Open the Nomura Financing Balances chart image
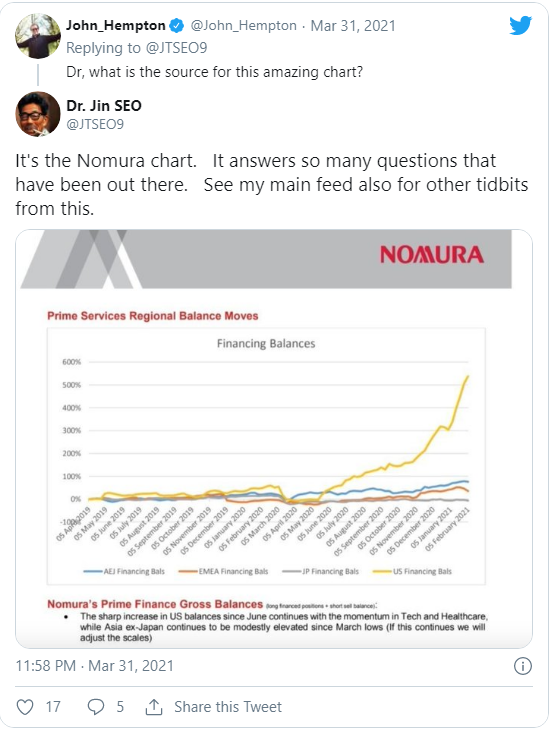The image size is (550, 730). [x=274, y=439]
